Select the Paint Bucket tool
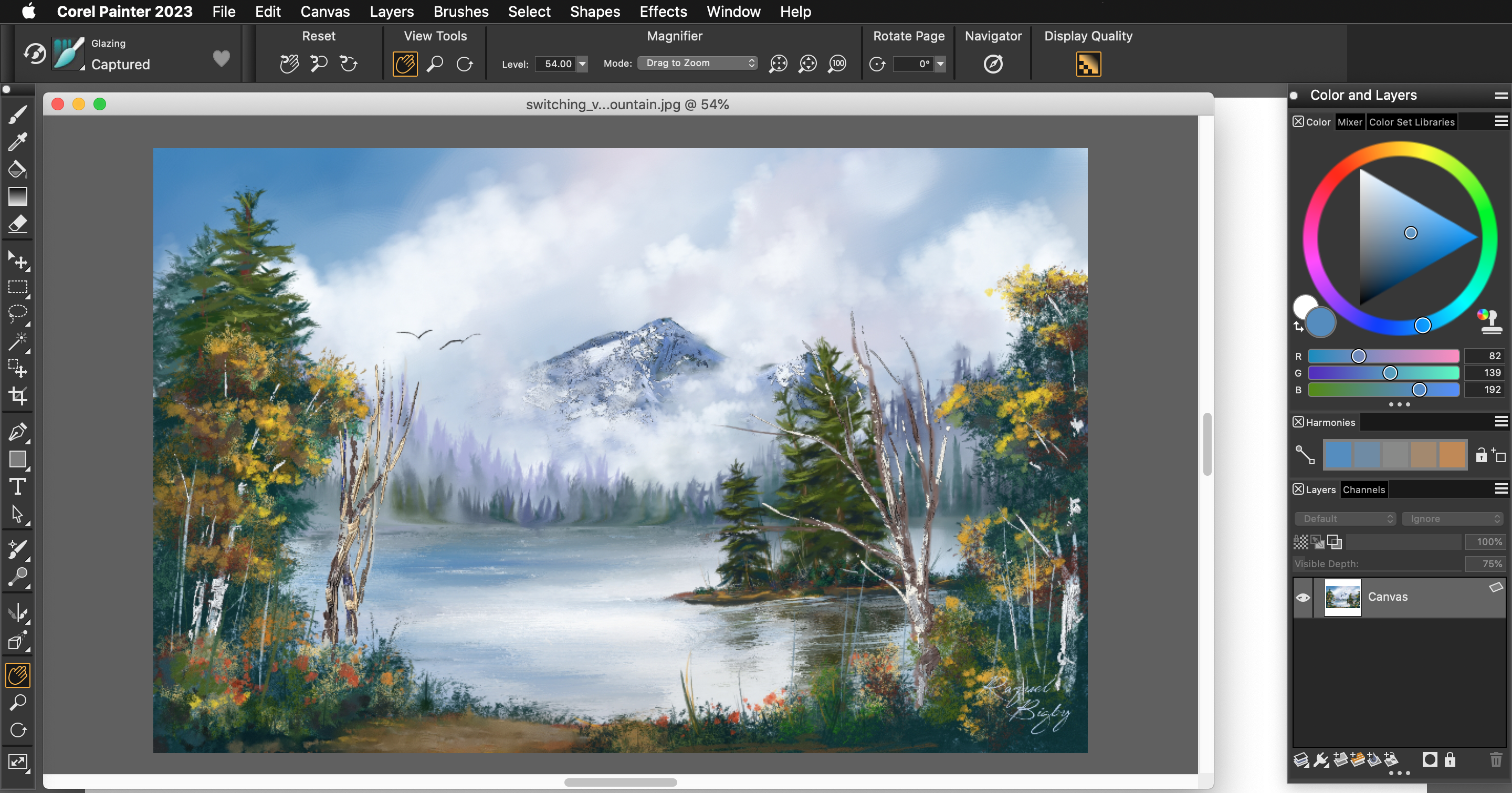The image size is (1512, 793). point(18,170)
